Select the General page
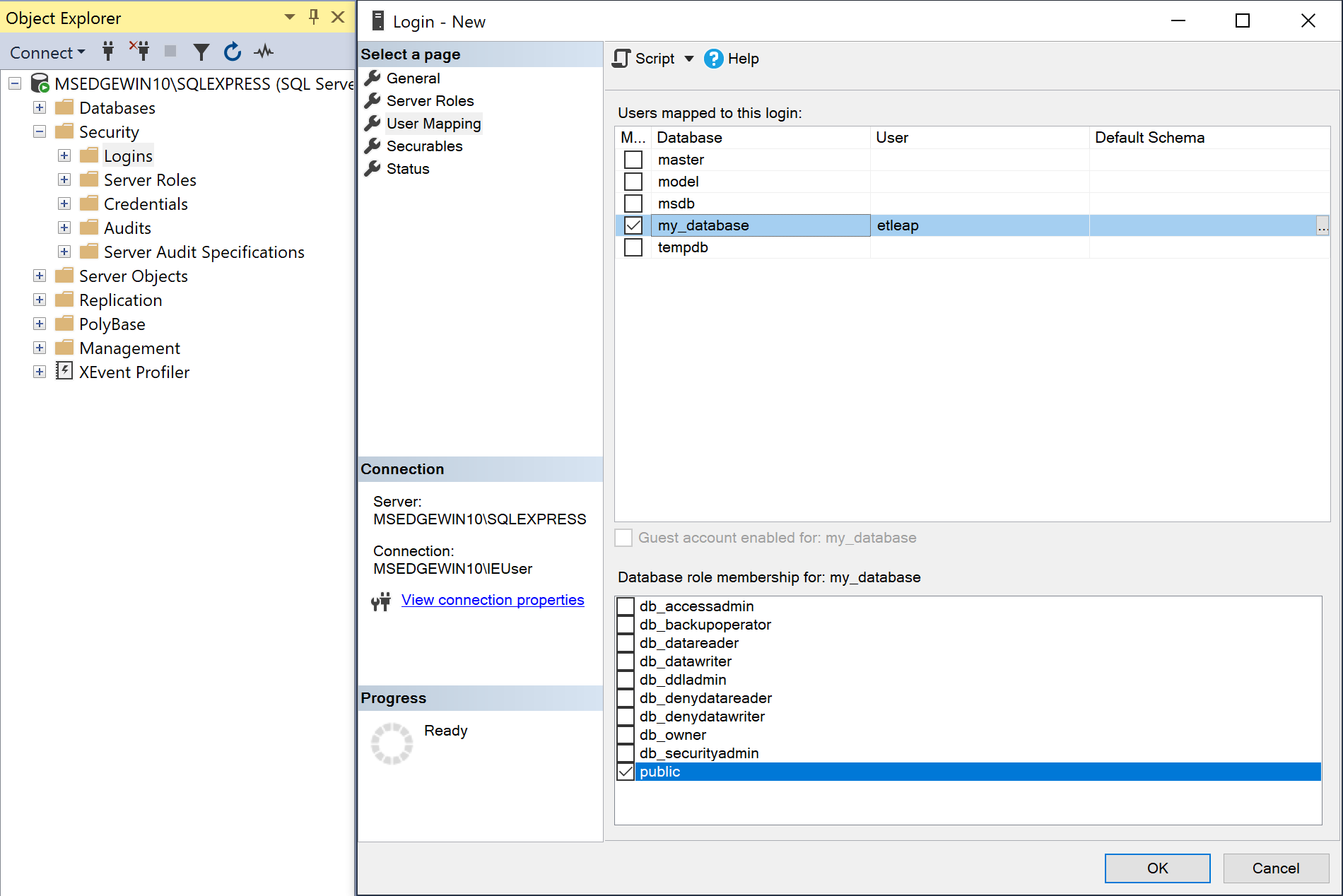The width and height of the screenshot is (1343, 896). click(413, 78)
